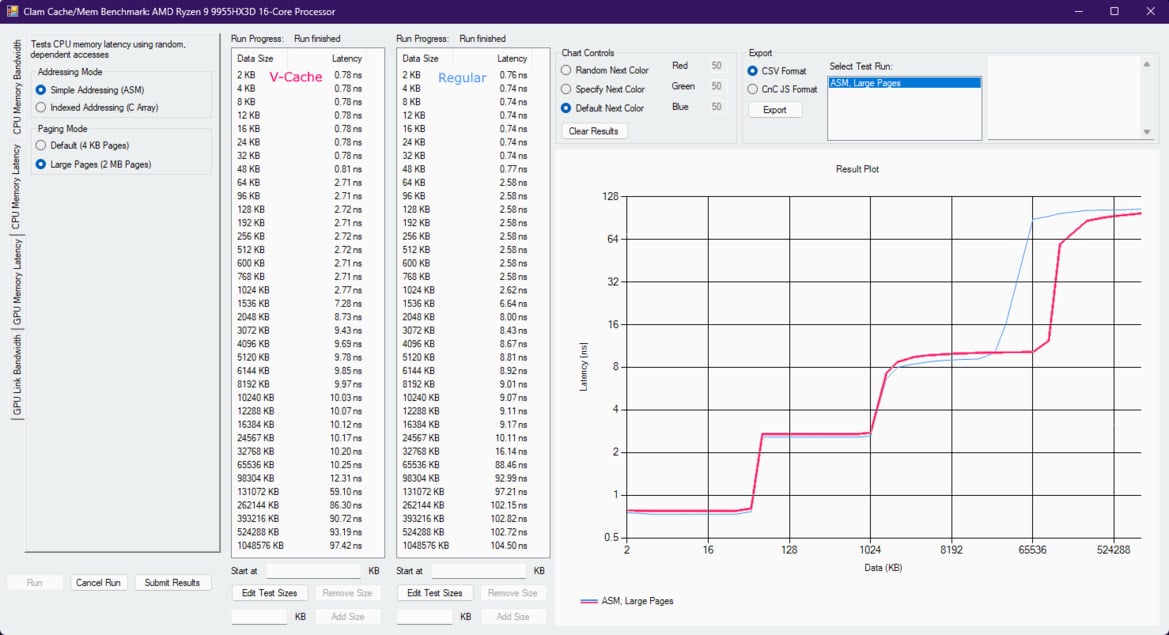Switch to the CPU Memory Bandwidth tab

(16, 87)
